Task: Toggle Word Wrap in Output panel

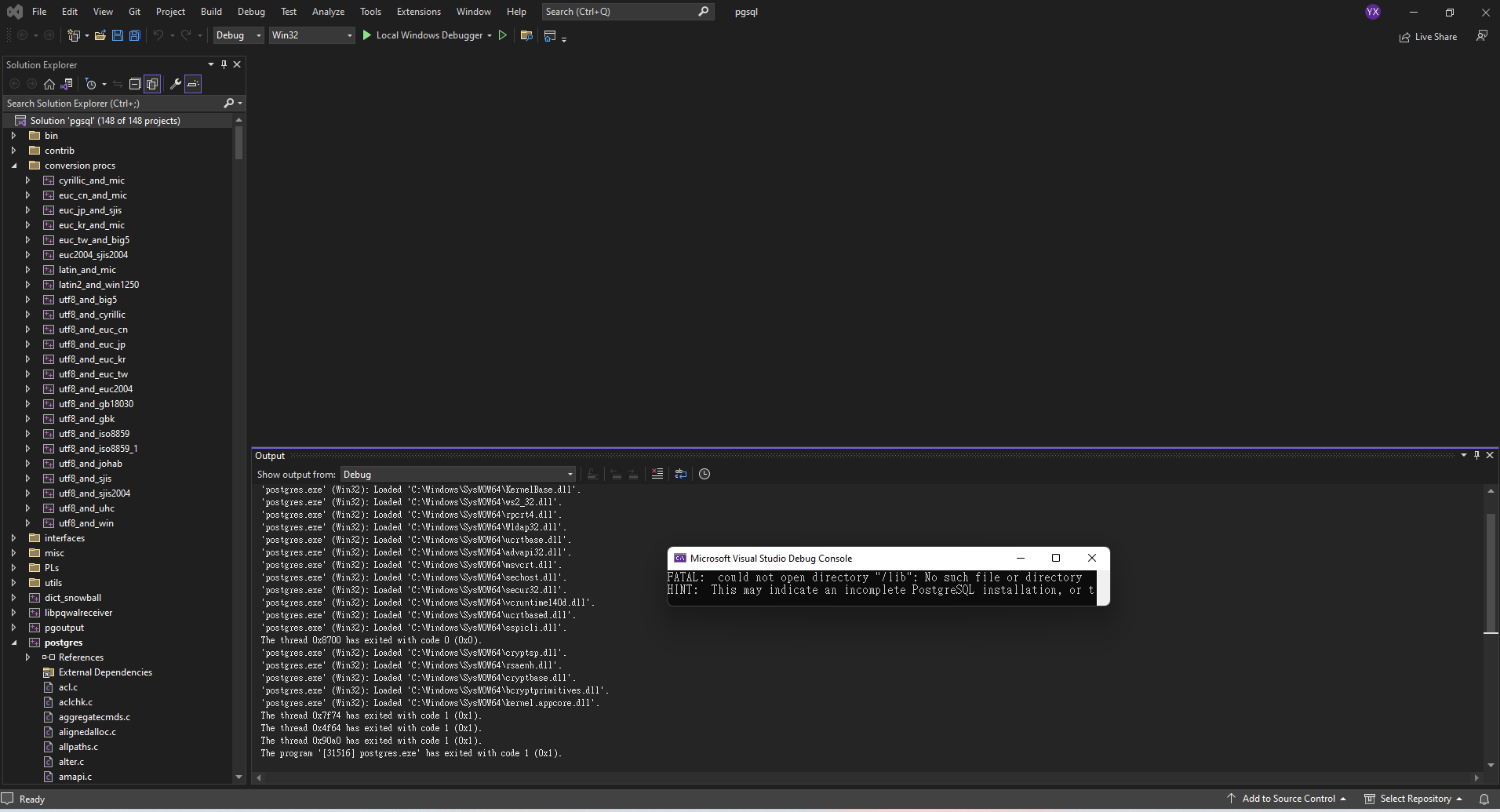Action: (681, 474)
